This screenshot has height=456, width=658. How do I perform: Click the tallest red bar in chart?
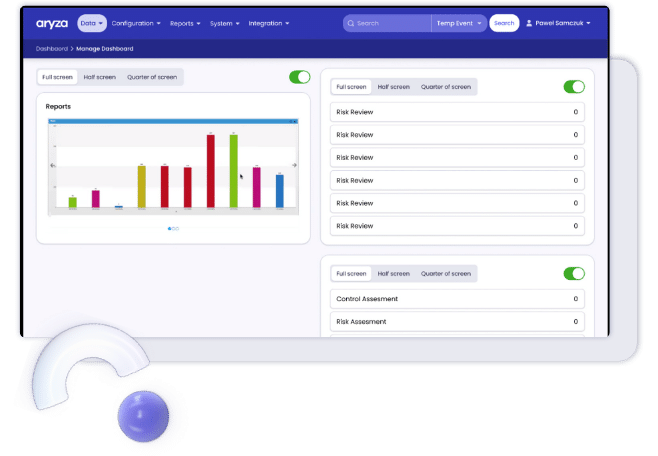pos(211,171)
